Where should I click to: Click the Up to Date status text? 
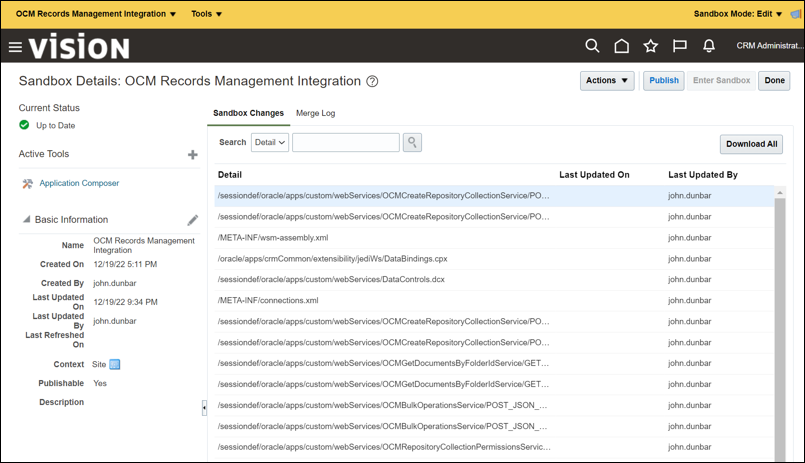pos(55,126)
